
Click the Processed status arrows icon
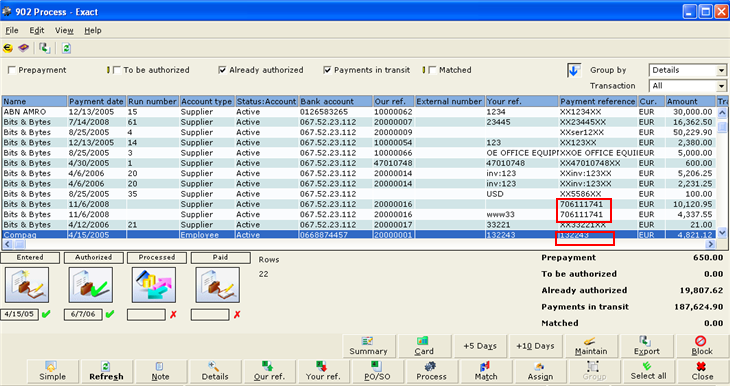coord(154,285)
